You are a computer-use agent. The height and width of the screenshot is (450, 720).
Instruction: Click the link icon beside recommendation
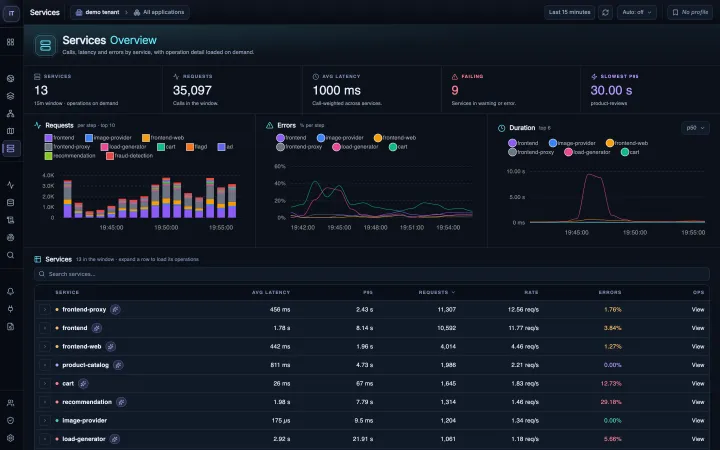pyautogui.click(x=121, y=402)
